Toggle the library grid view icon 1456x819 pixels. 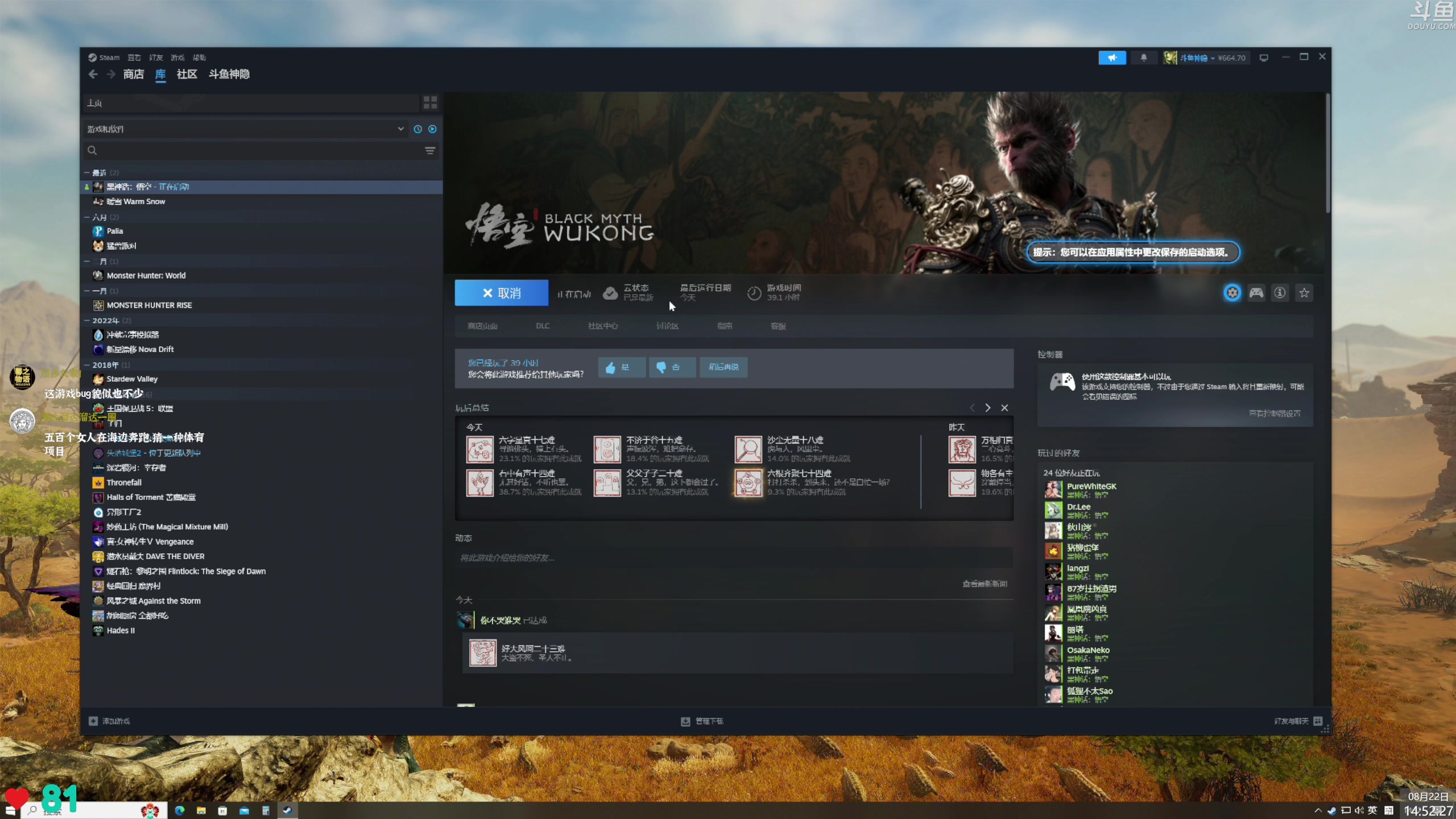point(430,102)
